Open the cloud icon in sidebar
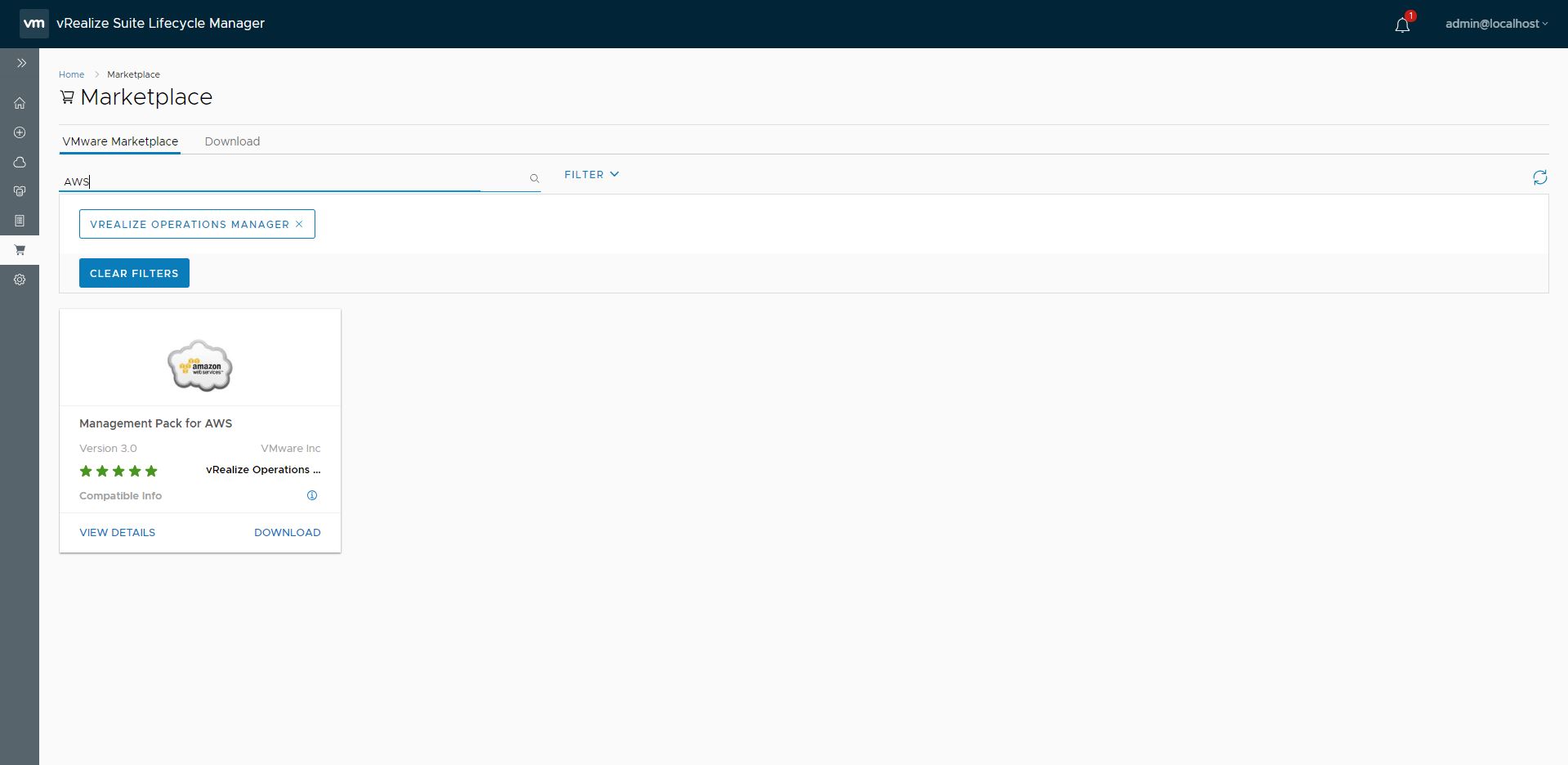 pos(20,162)
